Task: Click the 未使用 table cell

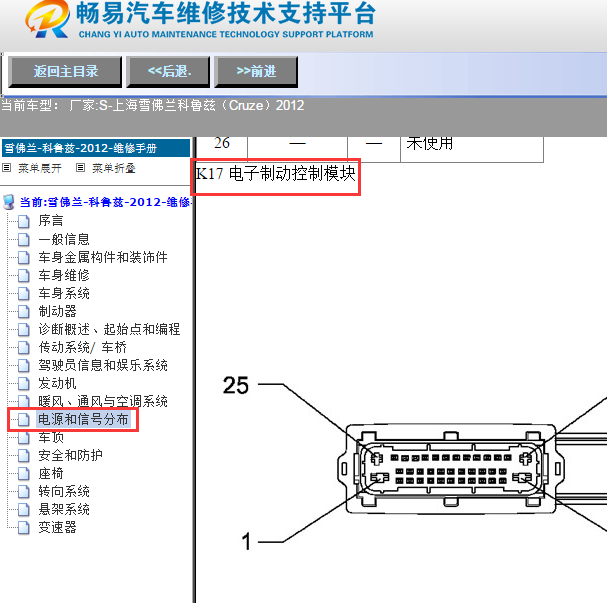Action: tap(472, 149)
